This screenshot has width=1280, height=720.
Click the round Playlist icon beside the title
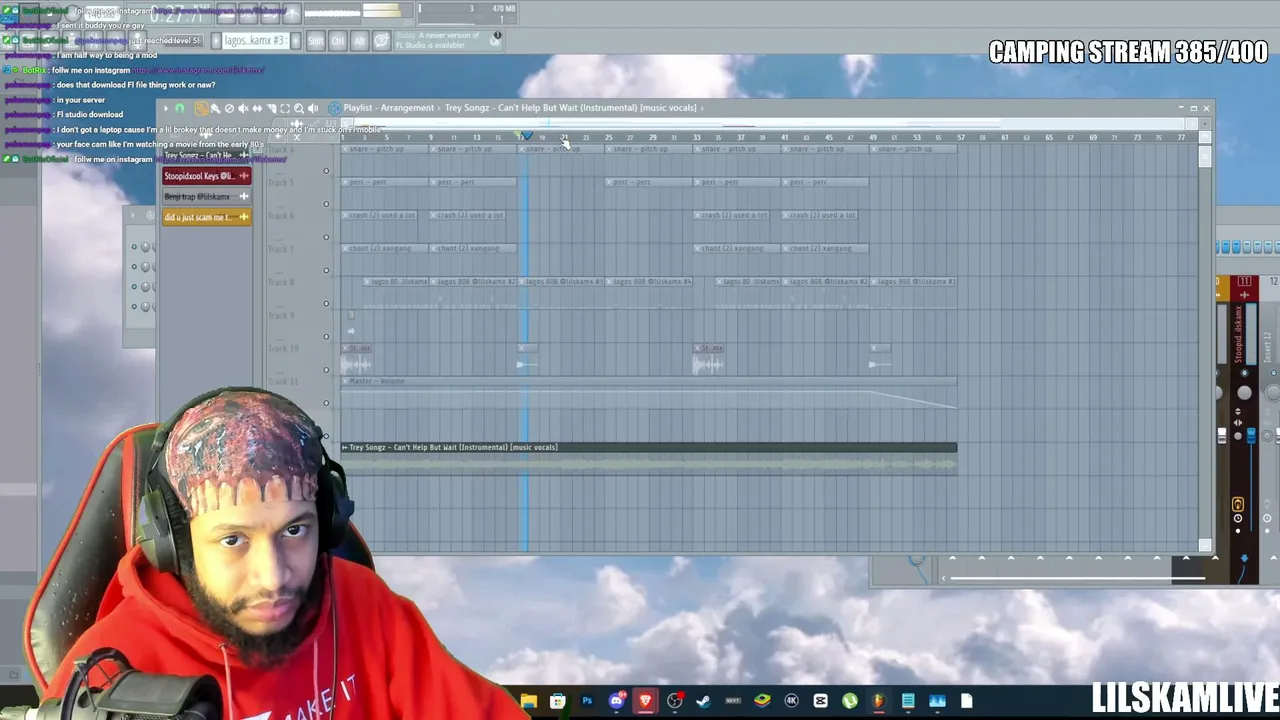(334, 108)
